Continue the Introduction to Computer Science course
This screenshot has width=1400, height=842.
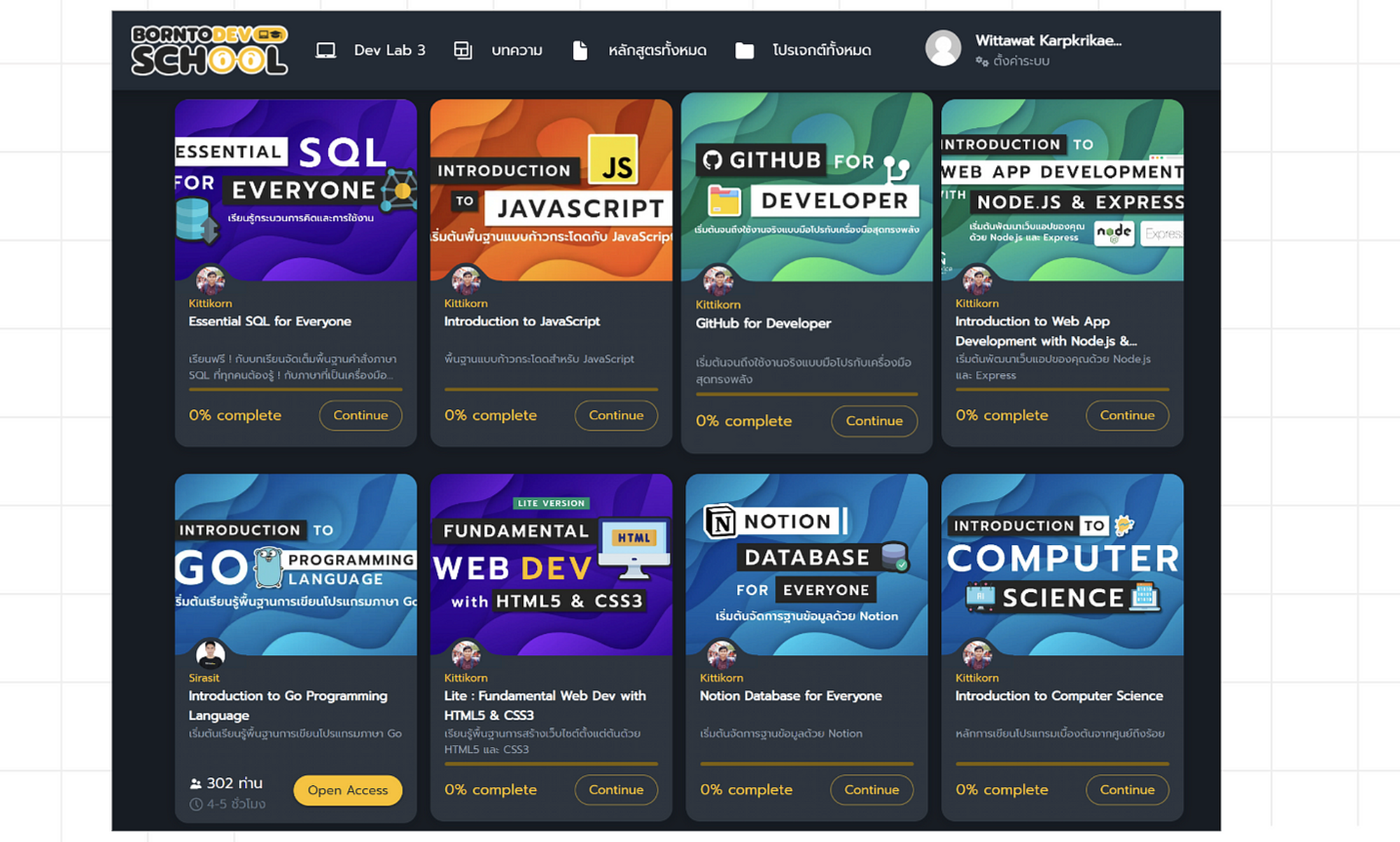[x=1127, y=790]
